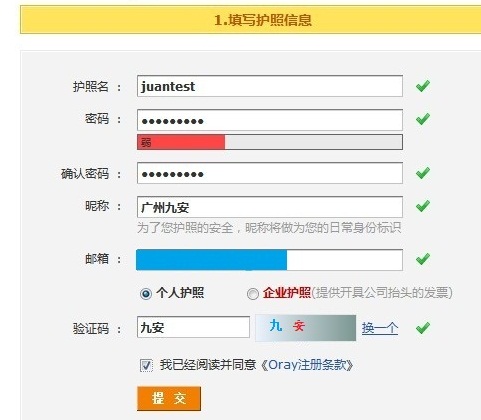Toggle the 我已经阅读并同意 checkbox
Viewport: 481px width, 420px height.
coord(146,365)
